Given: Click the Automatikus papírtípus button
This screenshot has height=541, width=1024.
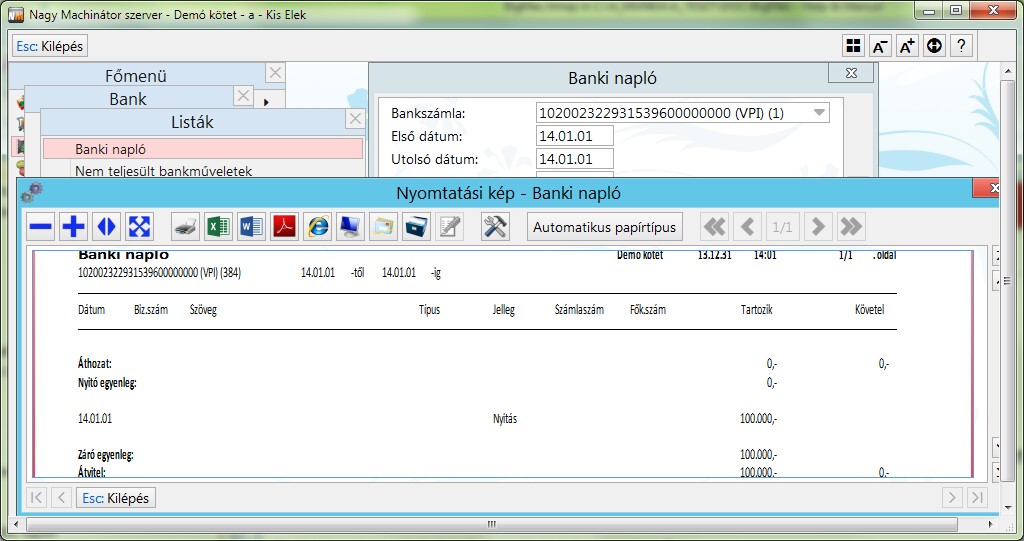Looking at the screenshot, I should pyautogui.click(x=604, y=227).
